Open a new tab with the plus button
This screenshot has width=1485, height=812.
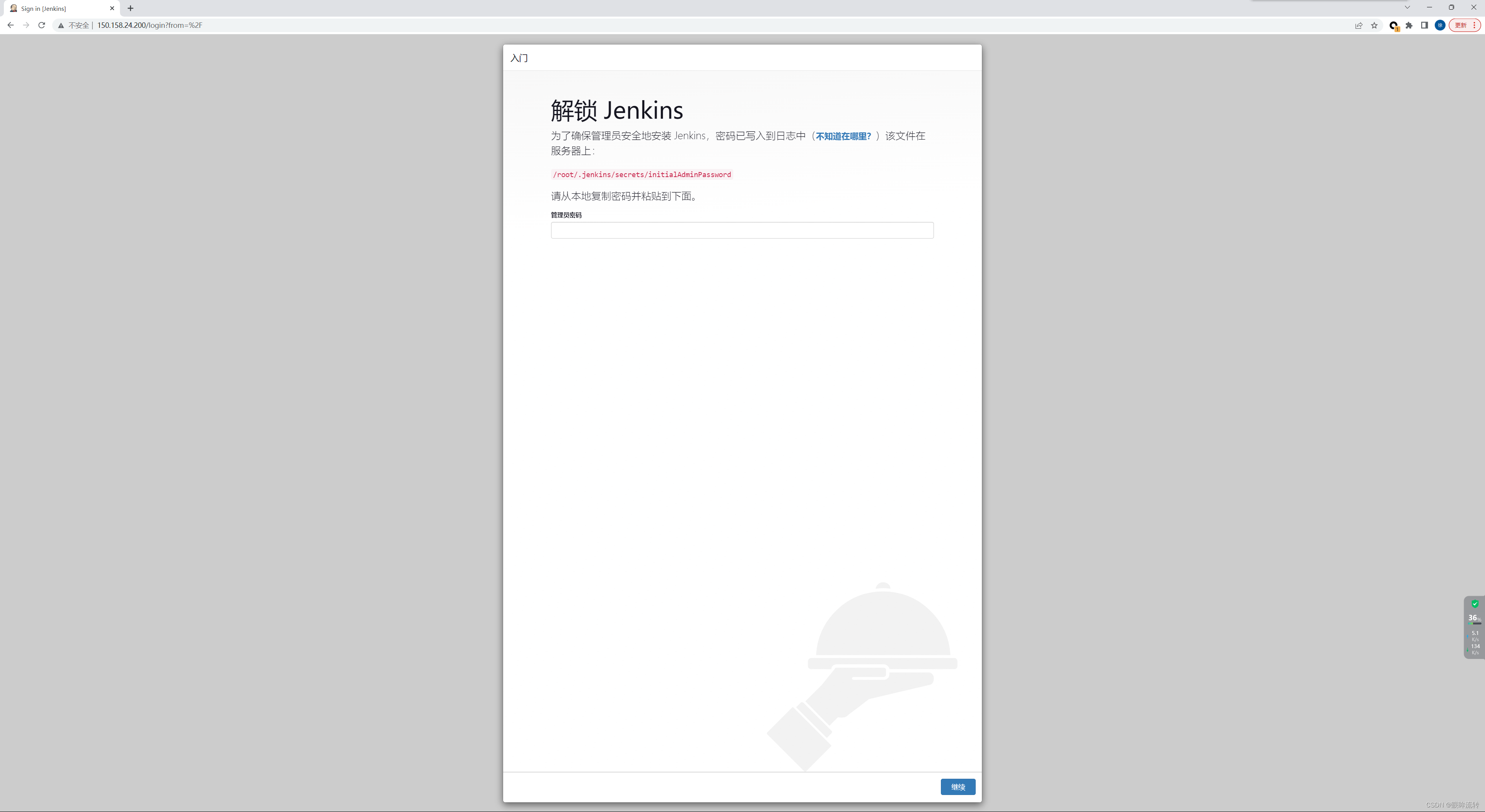tap(130, 9)
